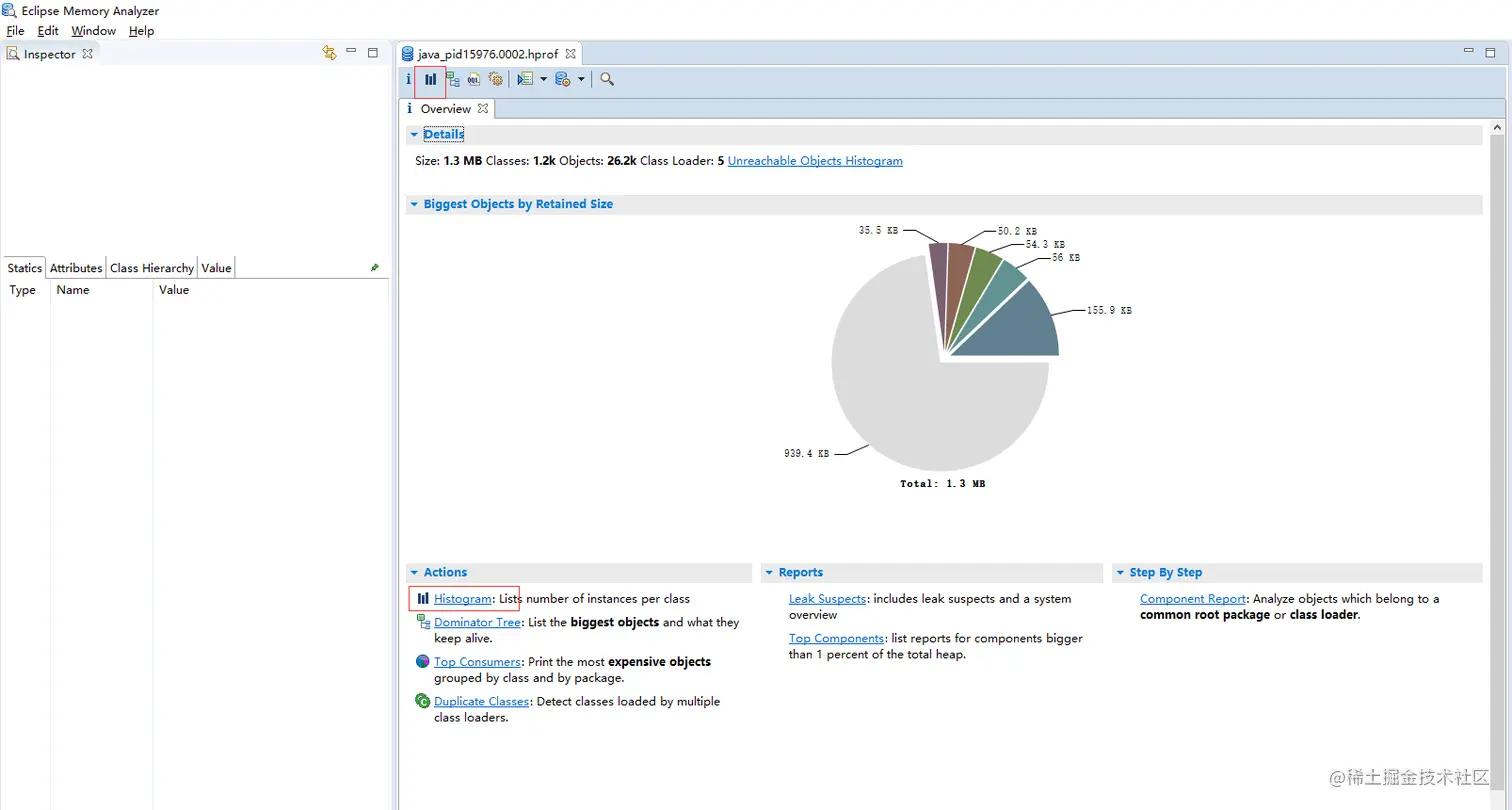Open the Leak Suspects report link
Image resolution: width=1512 pixels, height=810 pixels.
click(828, 599)
